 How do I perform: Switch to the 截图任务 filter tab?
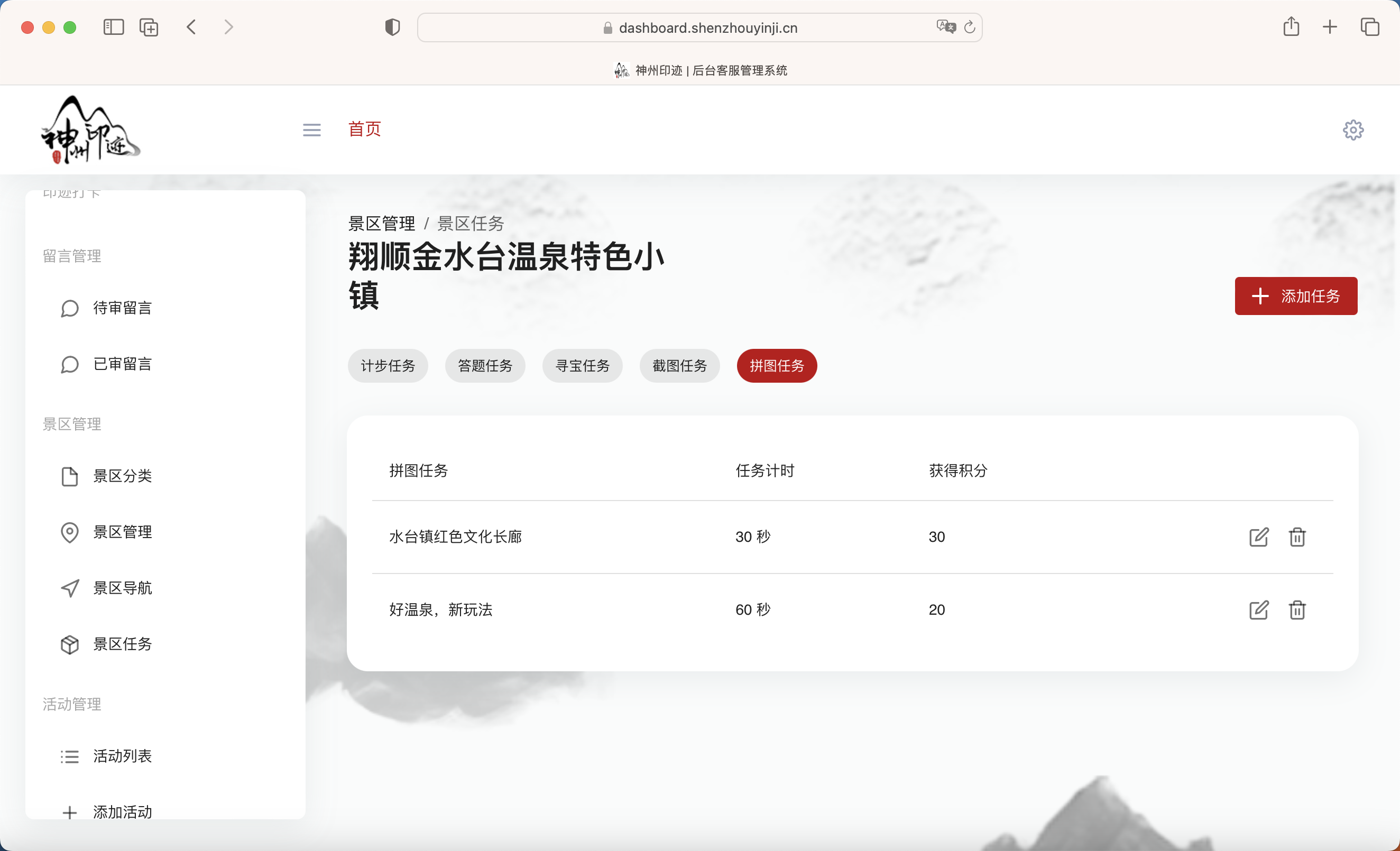click(679, 366)
